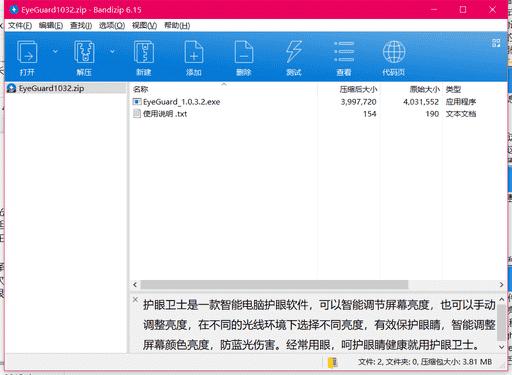Click the Test archive (测试) lightning icon

pos(294,52)
